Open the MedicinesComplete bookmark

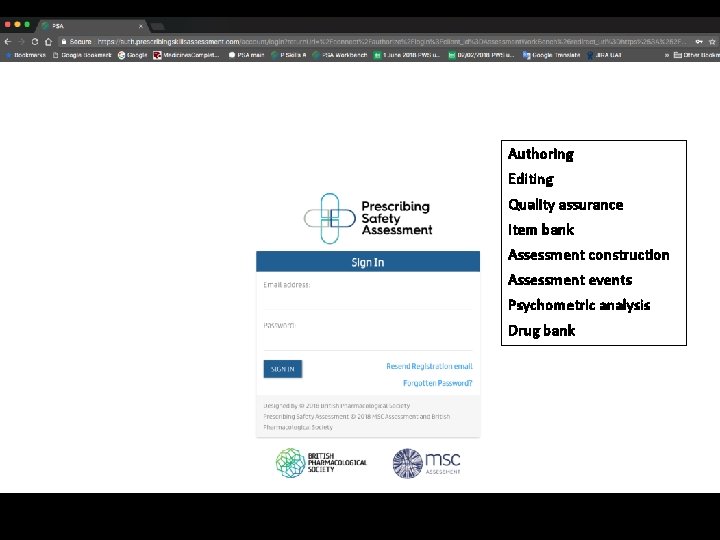186,55
